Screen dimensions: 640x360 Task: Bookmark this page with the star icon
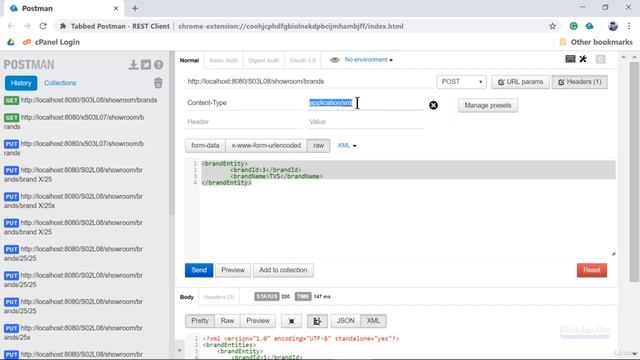(x=553, y=26)
